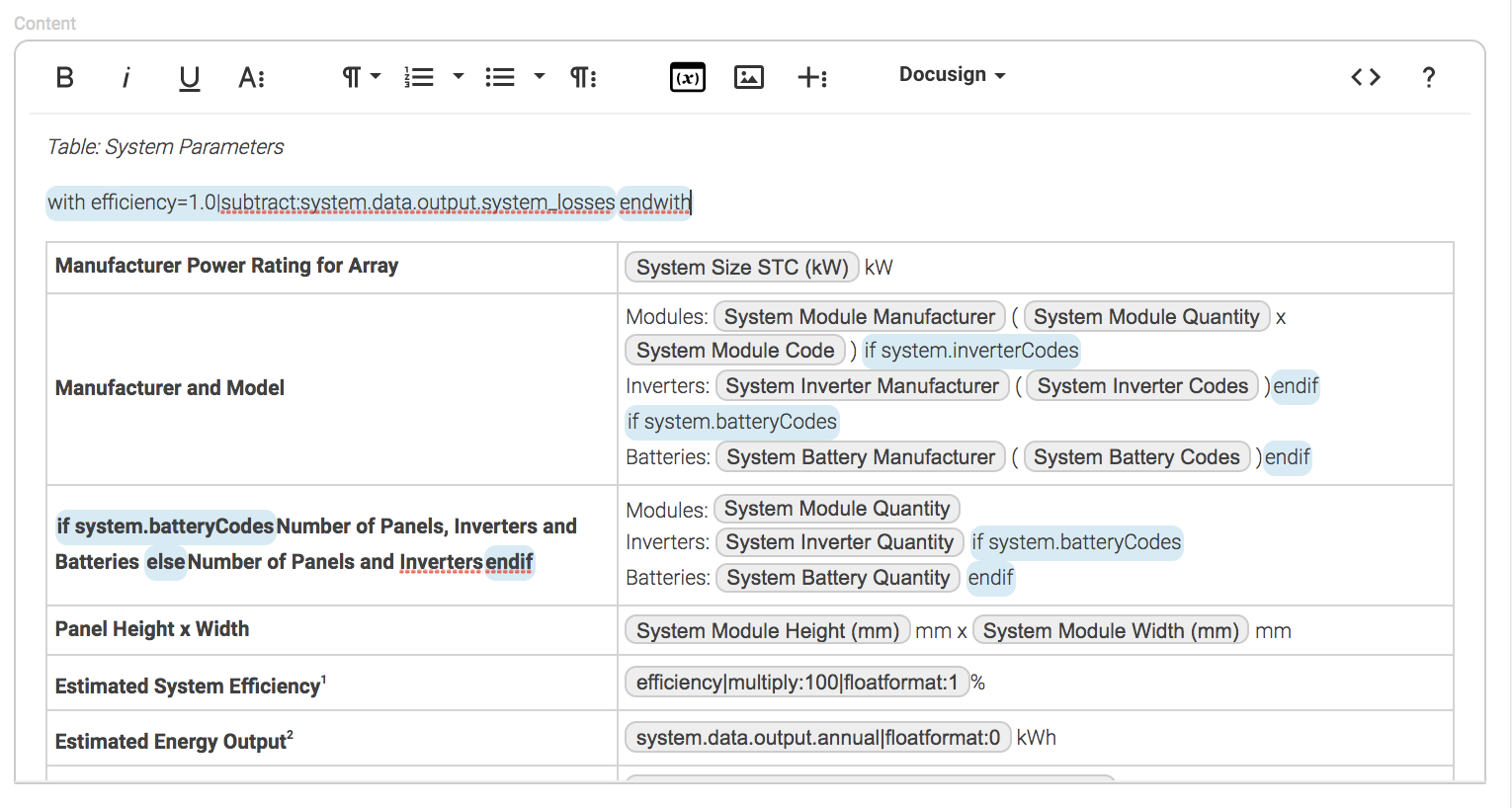Screen dimensions: 1512x808
Task: Select 'System Module Width (mm)' placeholder
Action: (1111, 631)
